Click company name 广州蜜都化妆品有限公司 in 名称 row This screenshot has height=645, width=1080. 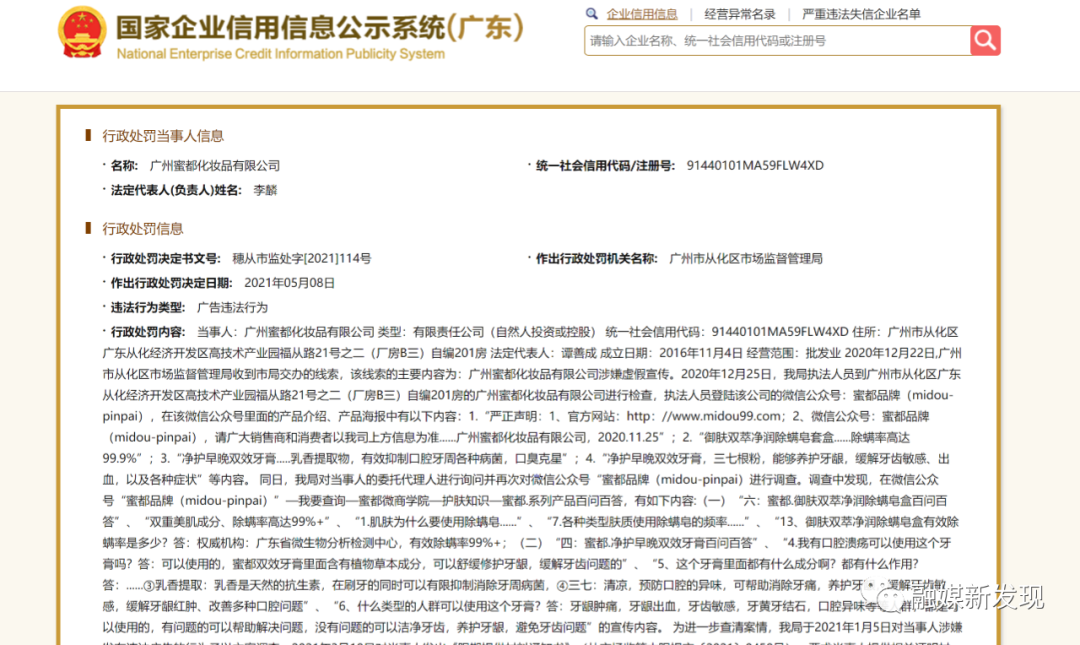coord(215,165)
